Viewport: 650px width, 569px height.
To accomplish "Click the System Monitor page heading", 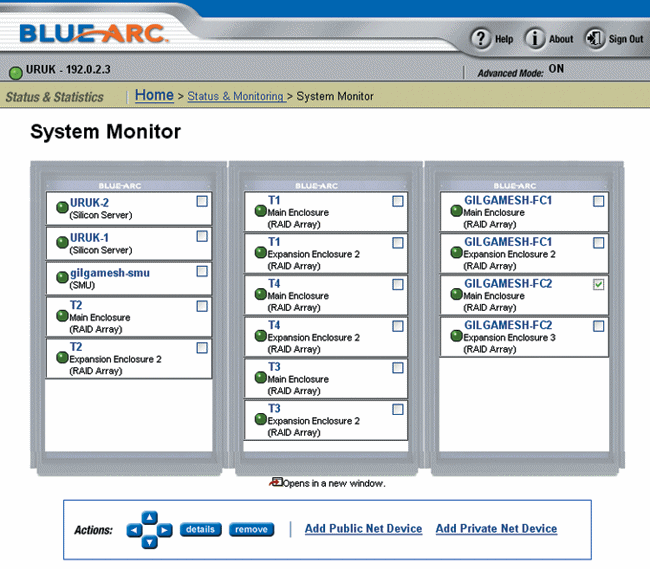I will coord(106,132).
